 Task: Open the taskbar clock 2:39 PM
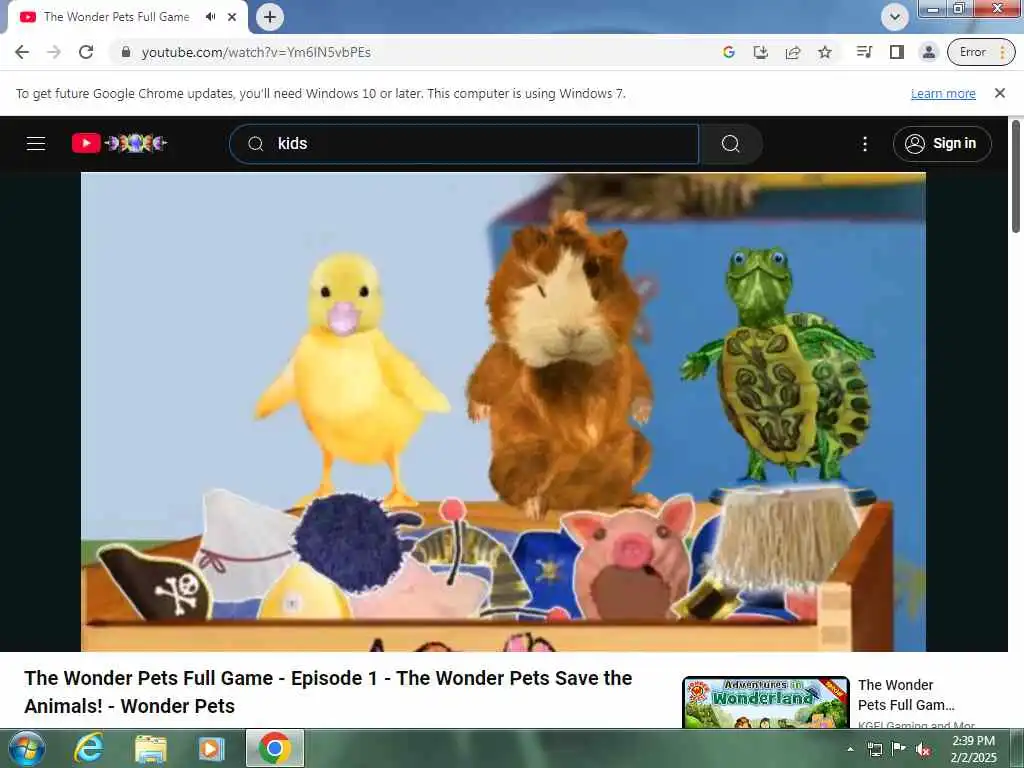pyautogui.click(x=973, y=749)
